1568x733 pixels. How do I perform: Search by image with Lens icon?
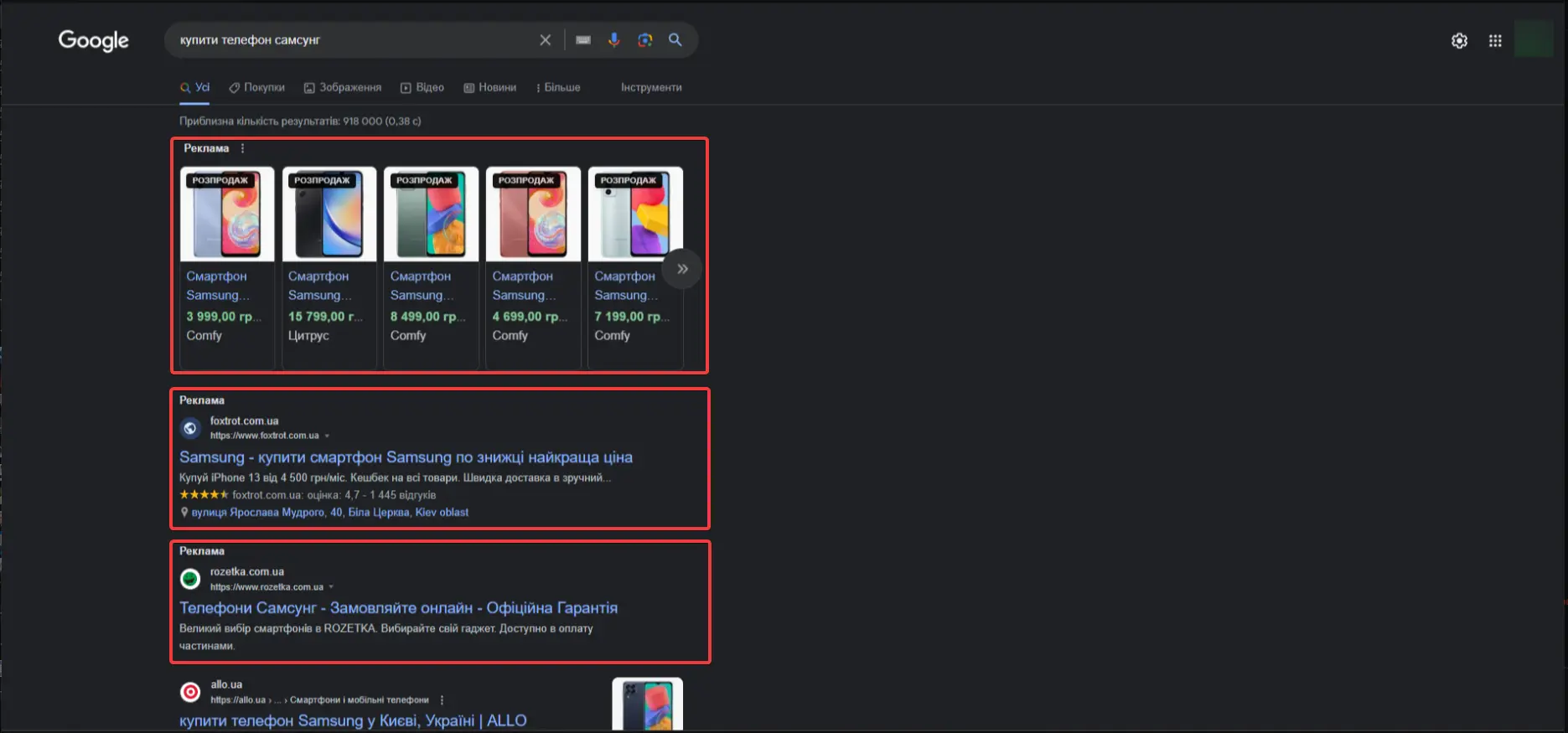click(x=644, y=40)
